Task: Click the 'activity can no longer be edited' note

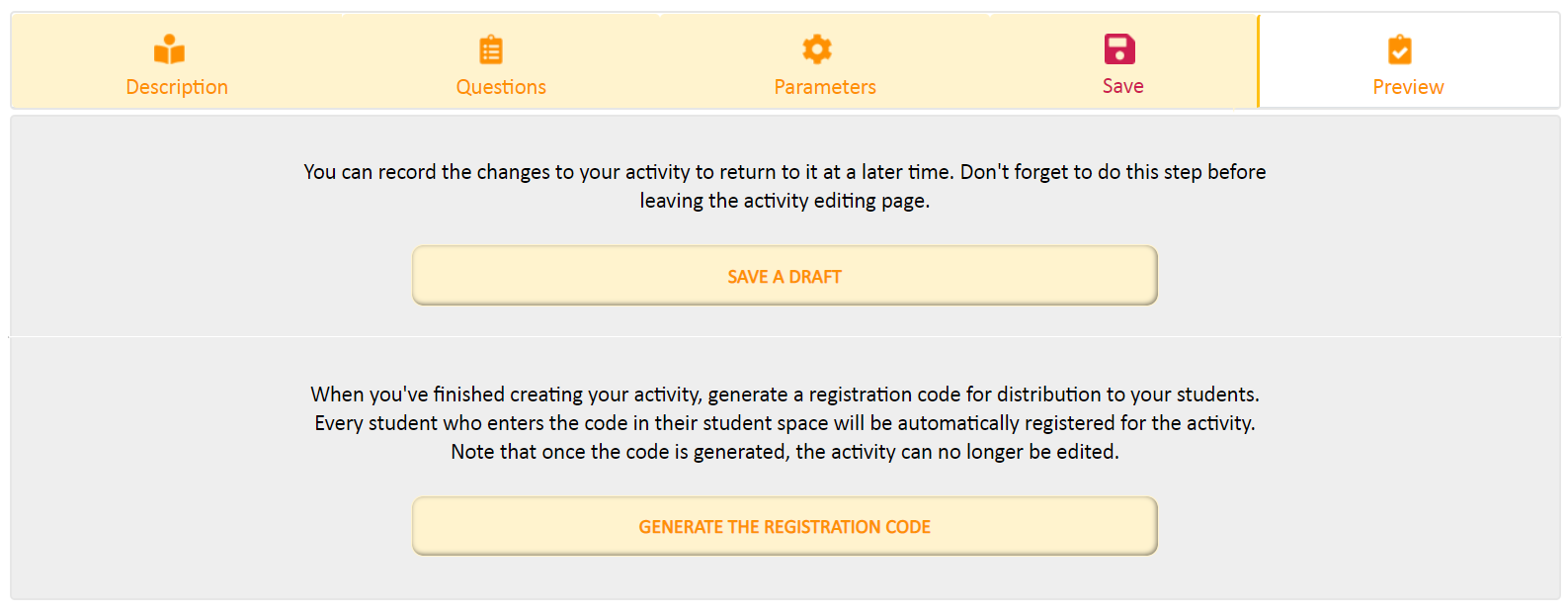Action: coord(784,452)
